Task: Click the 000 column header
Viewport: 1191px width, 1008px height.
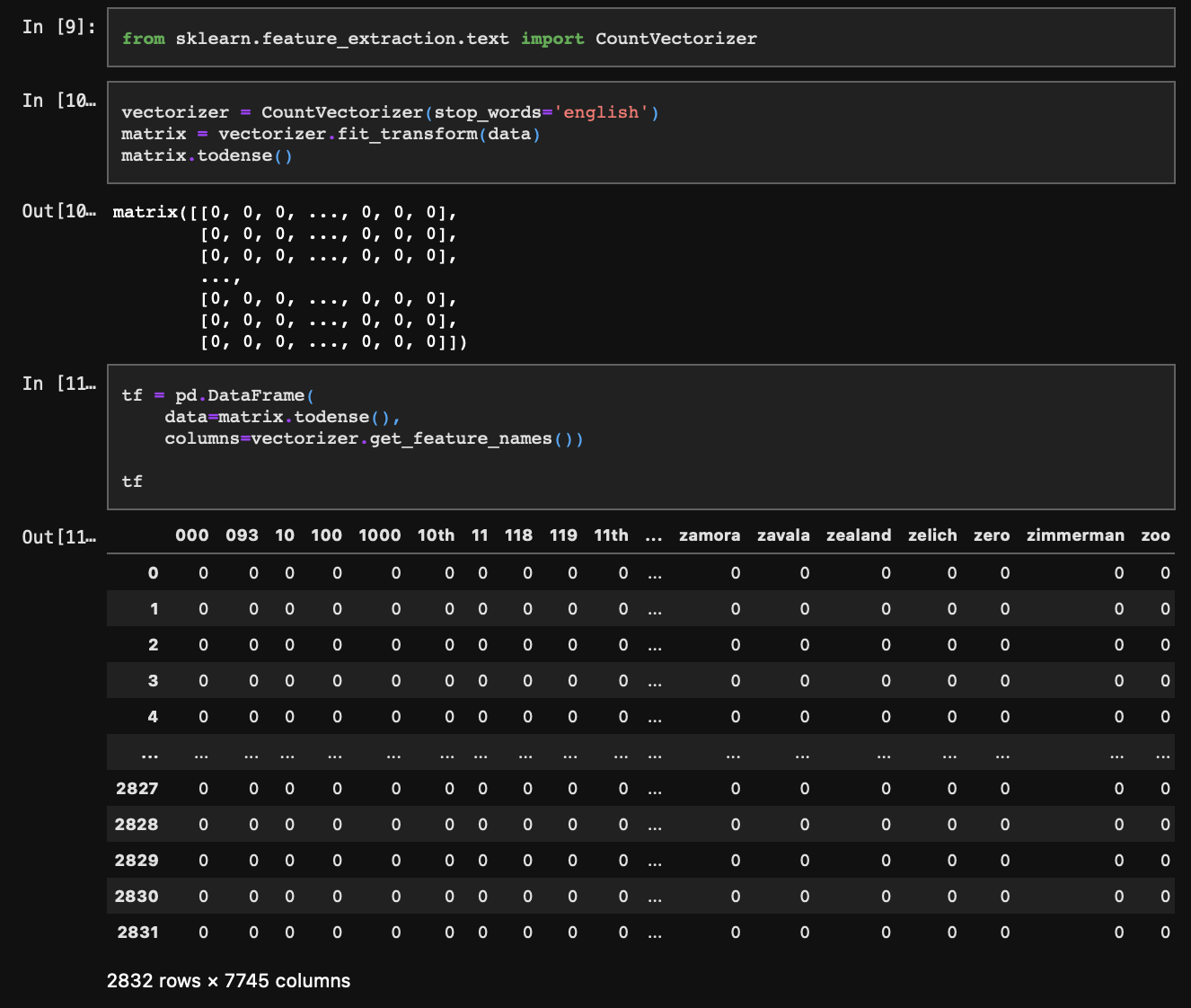Action: click(192, 535)
